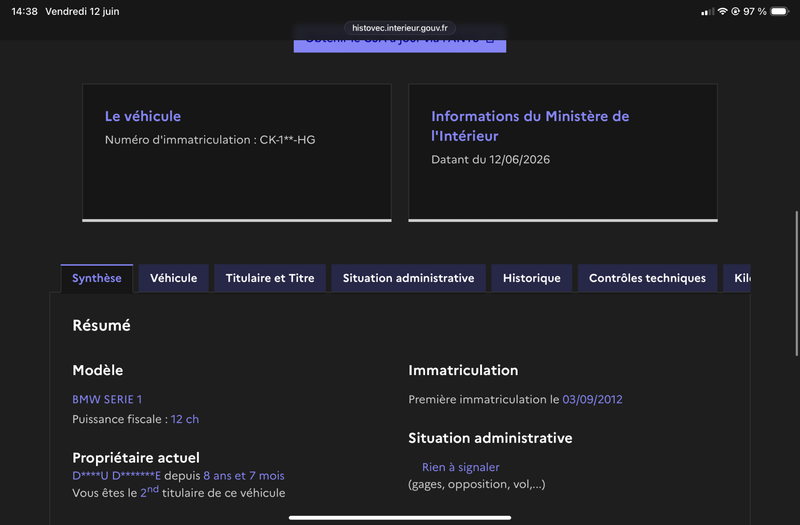Click the 8 ans et 7 mois duration
Image resolution: width=800 pixels, height=525 pixels.
244,476
